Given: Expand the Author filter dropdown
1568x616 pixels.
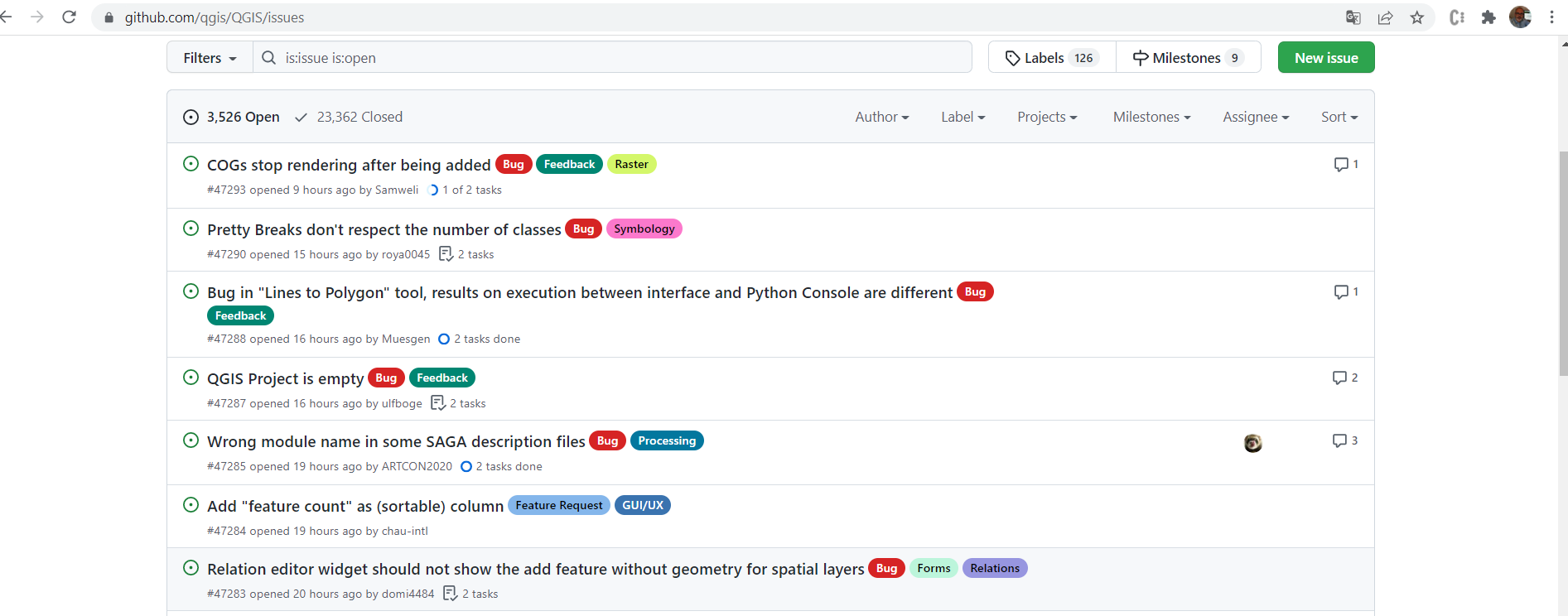Looking at the screenshot, I should 882,117.
